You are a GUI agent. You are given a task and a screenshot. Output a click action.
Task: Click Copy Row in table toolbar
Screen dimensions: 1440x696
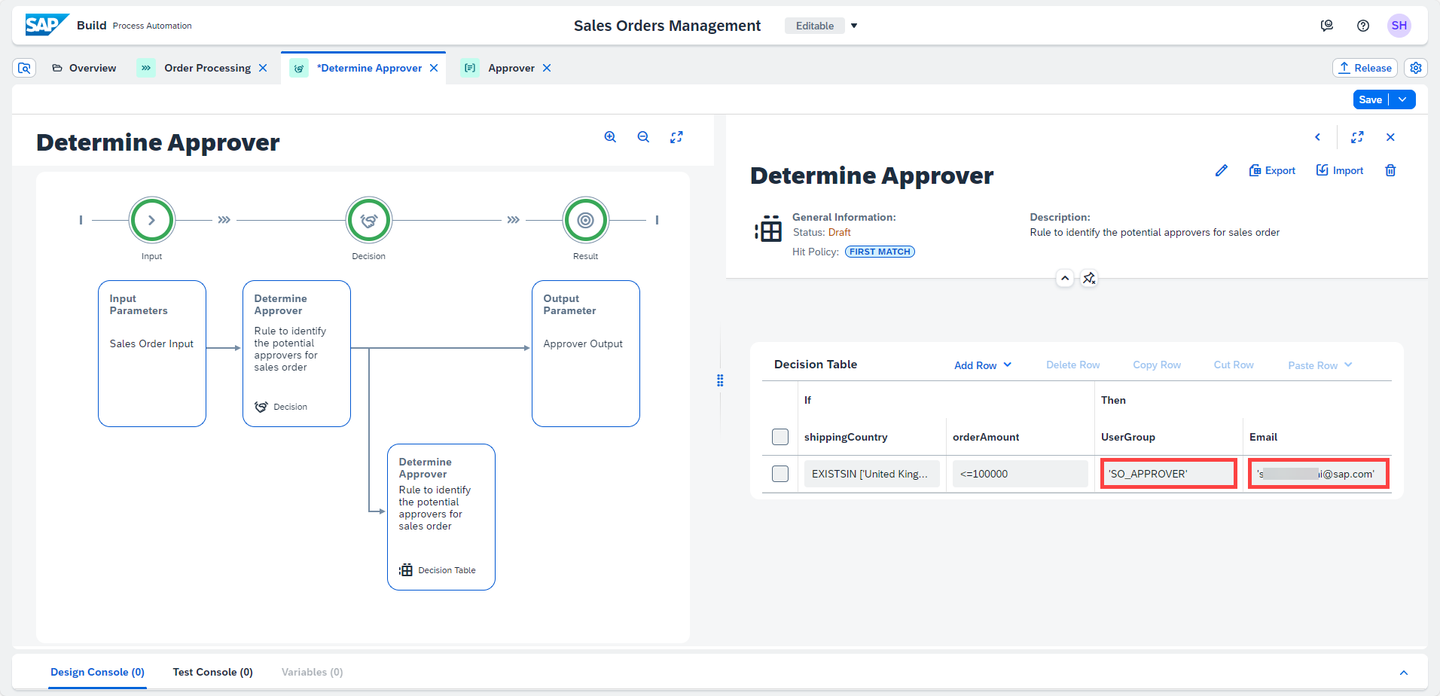(1157, 365)
